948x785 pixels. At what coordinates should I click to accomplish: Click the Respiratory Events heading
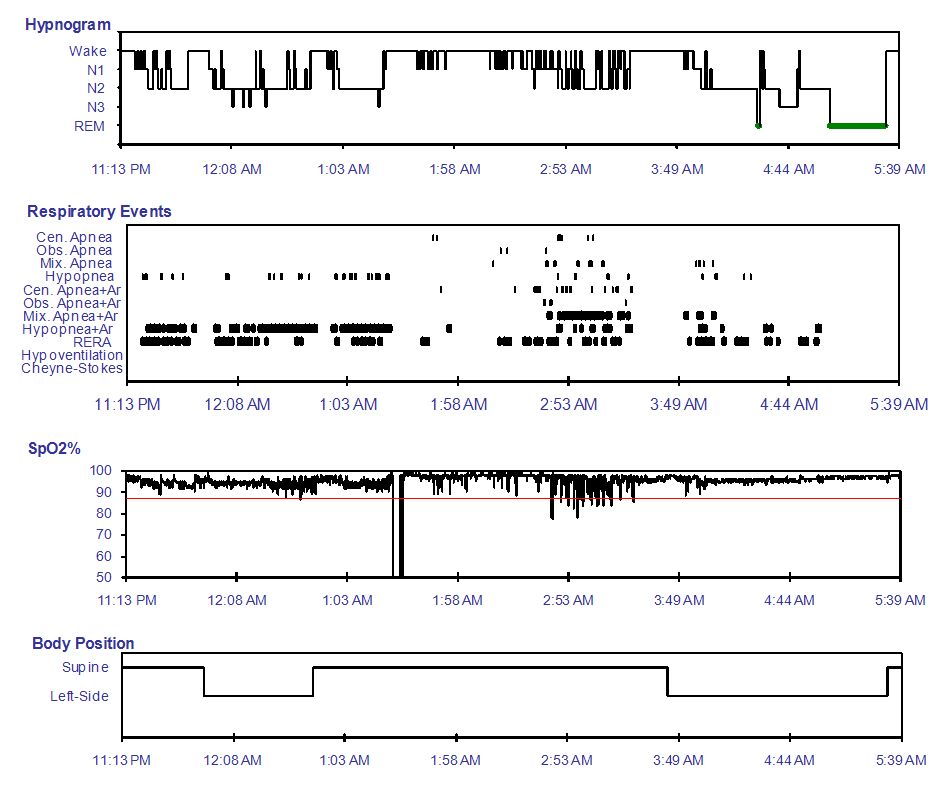pos(99,212)
